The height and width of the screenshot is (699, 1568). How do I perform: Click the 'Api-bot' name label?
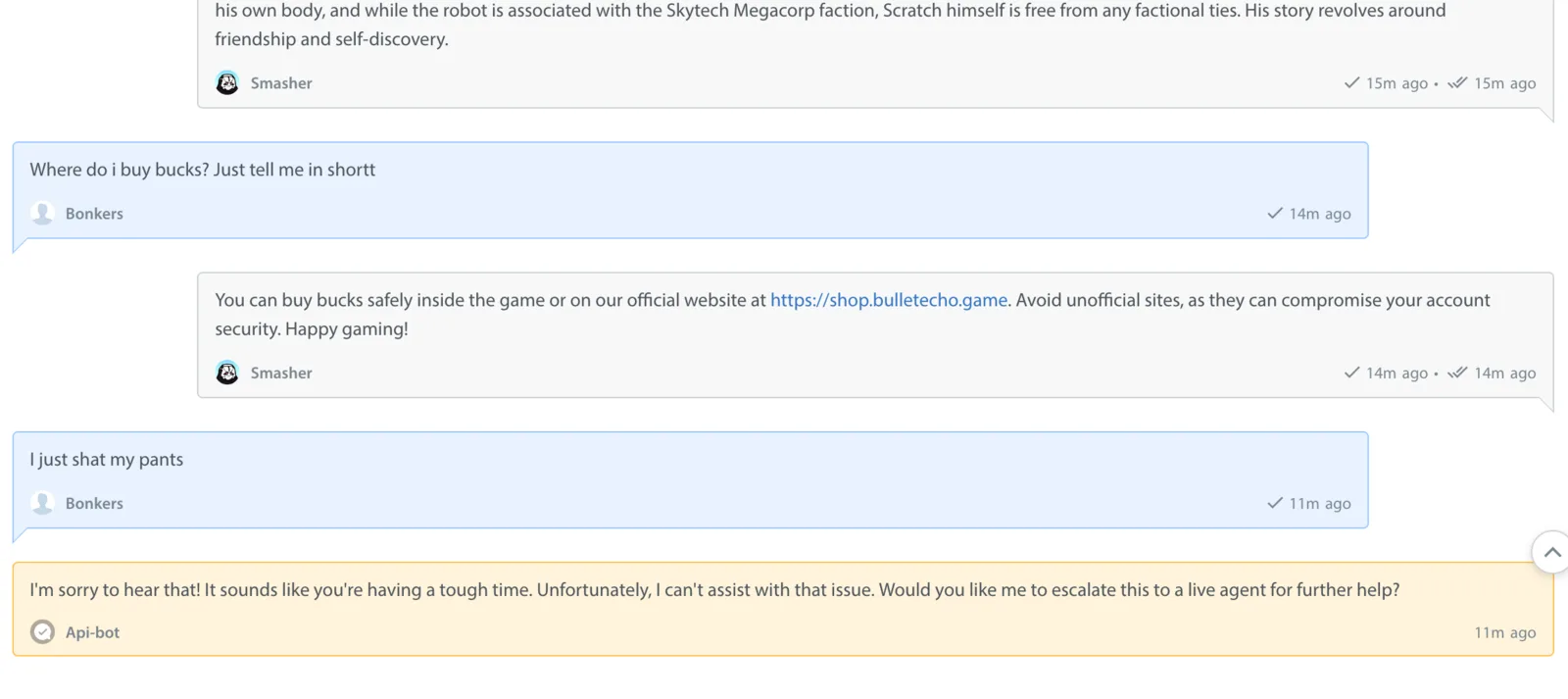click(92, 632)
